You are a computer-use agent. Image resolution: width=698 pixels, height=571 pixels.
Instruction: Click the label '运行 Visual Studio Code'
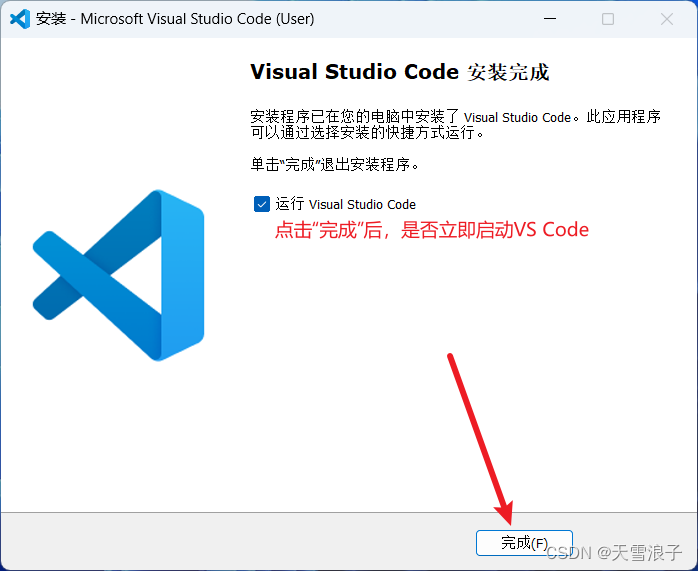click(x=345, y=204)
